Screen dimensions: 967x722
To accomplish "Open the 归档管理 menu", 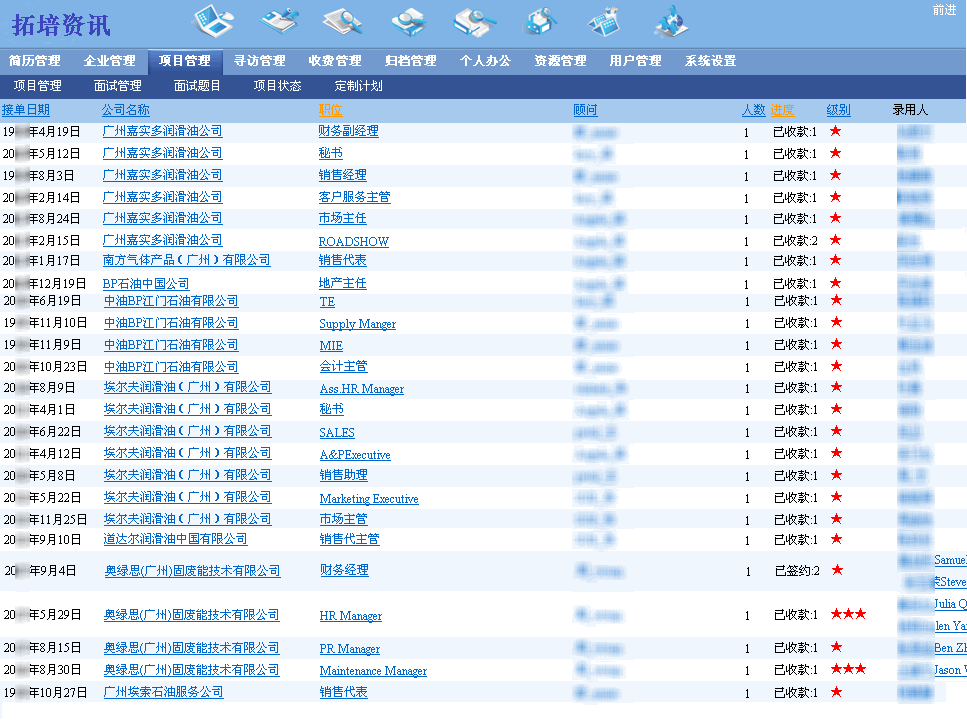I will pyautogui.click(x=410, y=60).
